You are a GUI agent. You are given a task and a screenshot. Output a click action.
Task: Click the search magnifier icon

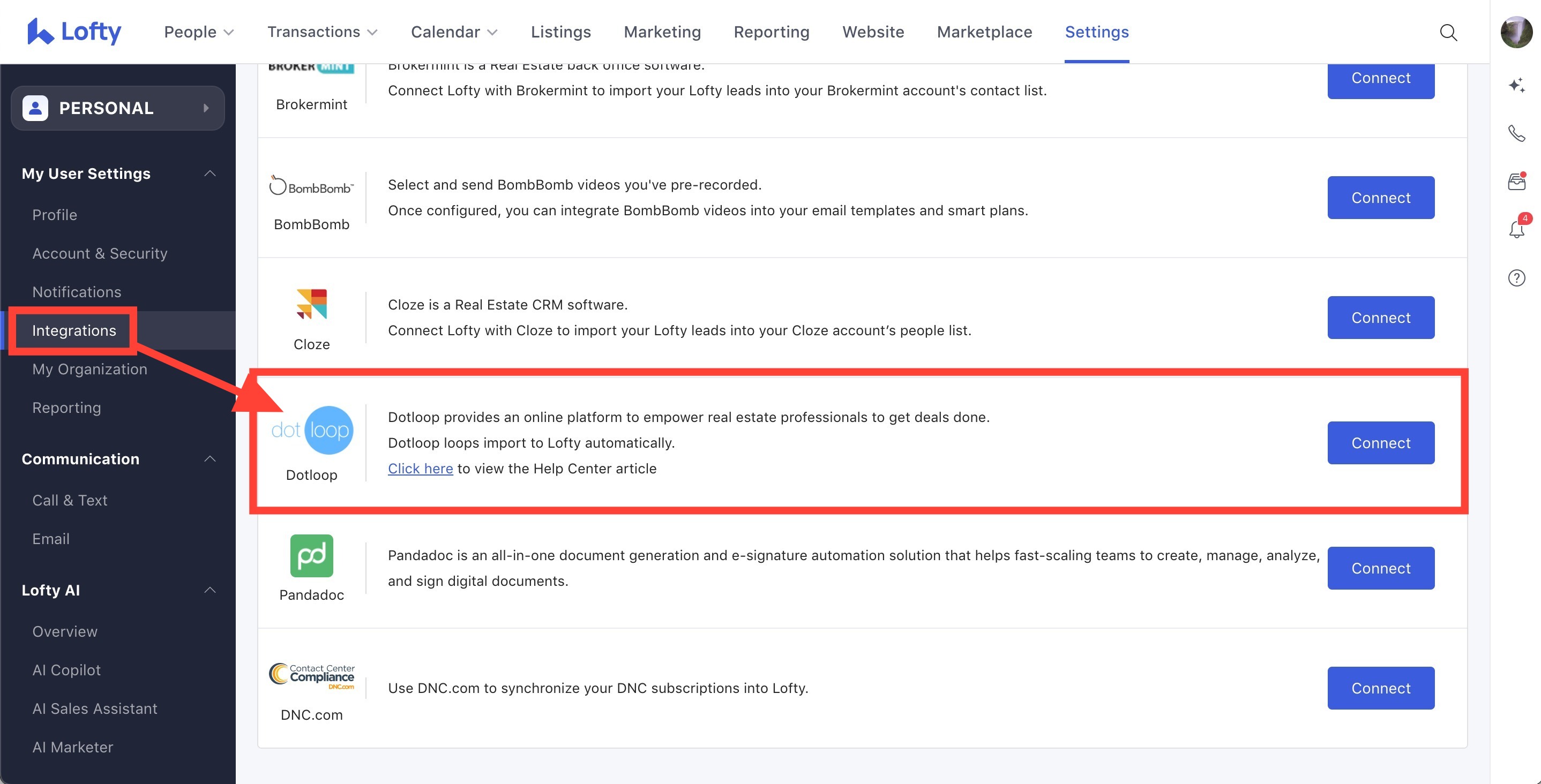[x=1448, y=32]
